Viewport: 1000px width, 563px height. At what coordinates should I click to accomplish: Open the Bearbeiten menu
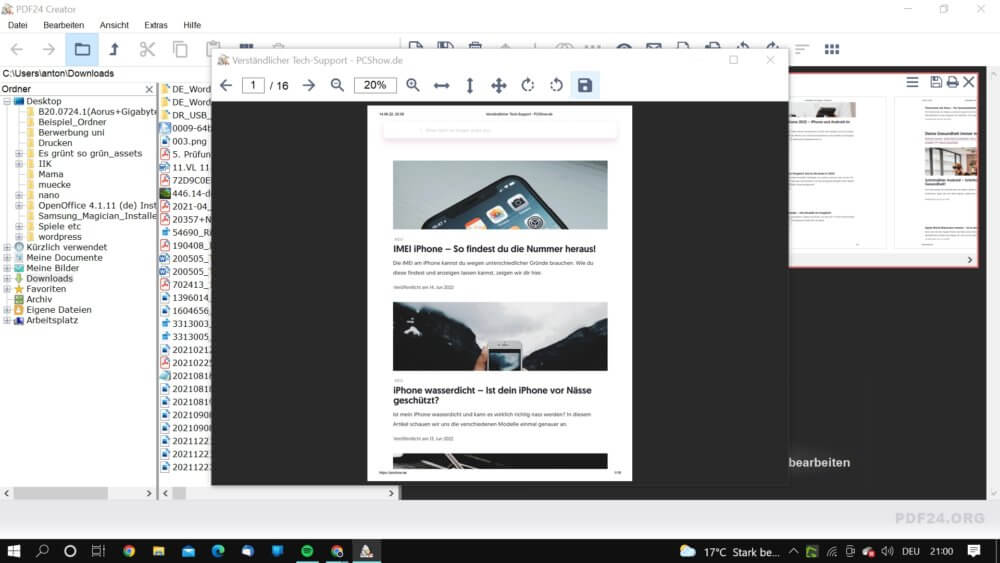click(x=64, y=25)
